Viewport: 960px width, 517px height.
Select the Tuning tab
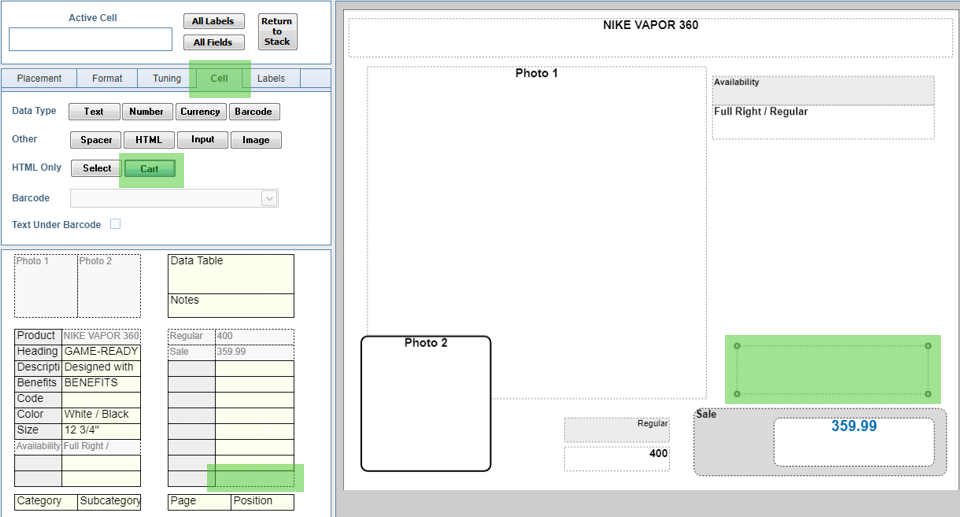166,79
